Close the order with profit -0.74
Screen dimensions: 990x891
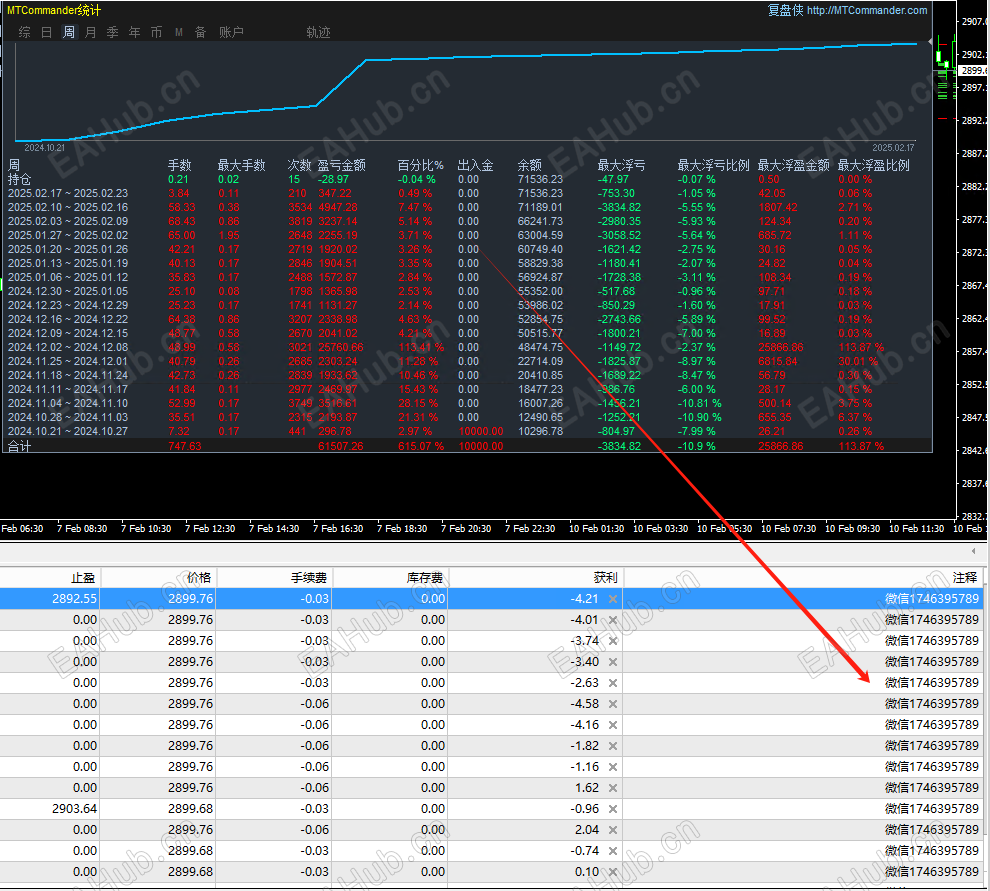pyautogui.click(x=612, y=851)
